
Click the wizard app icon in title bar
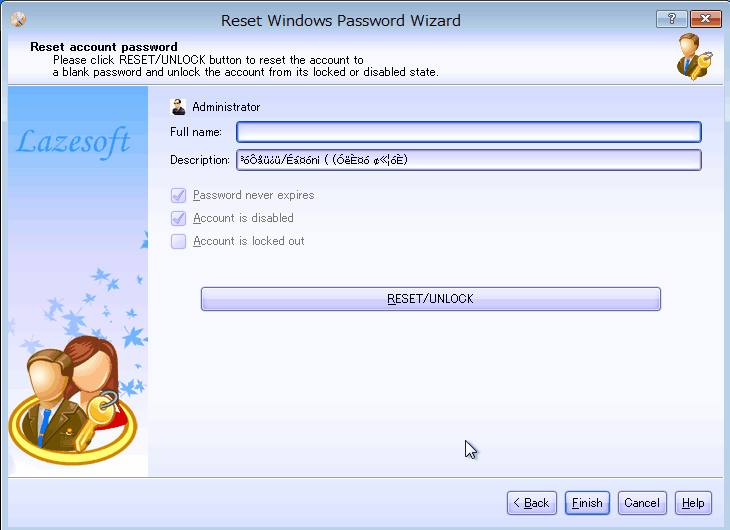18,20
